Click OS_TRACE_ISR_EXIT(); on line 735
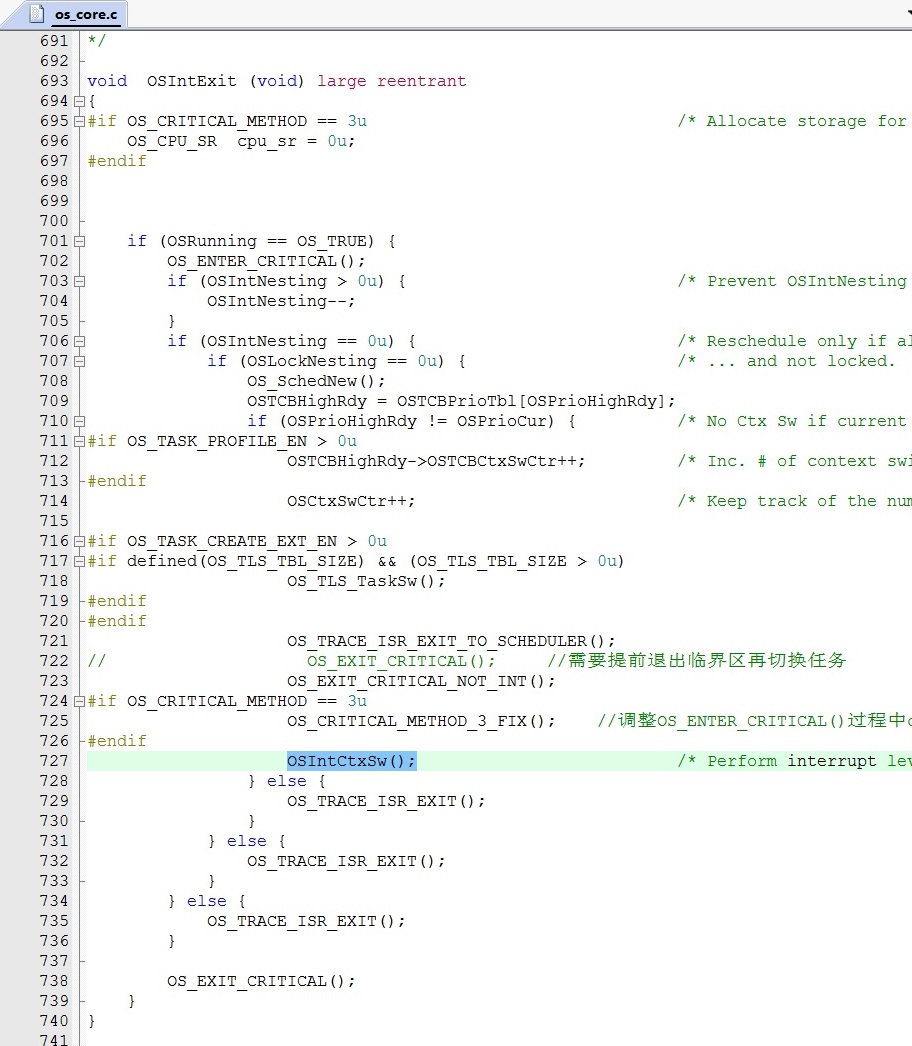 point(306,922)
